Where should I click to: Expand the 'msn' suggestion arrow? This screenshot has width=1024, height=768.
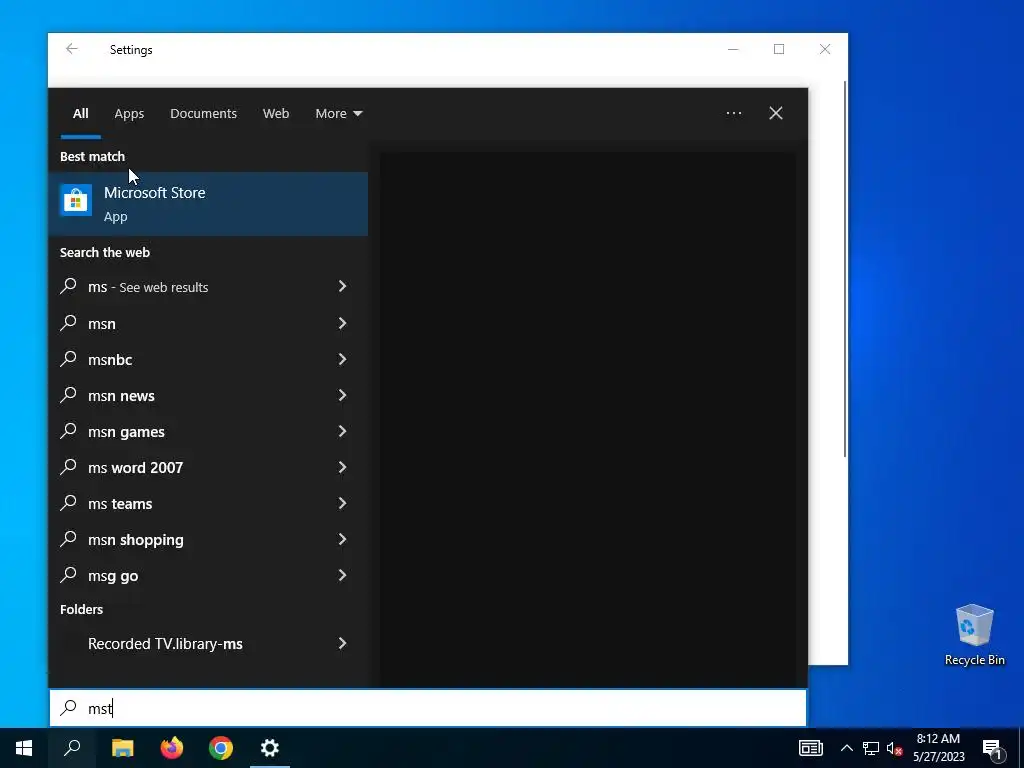(342, 323)
